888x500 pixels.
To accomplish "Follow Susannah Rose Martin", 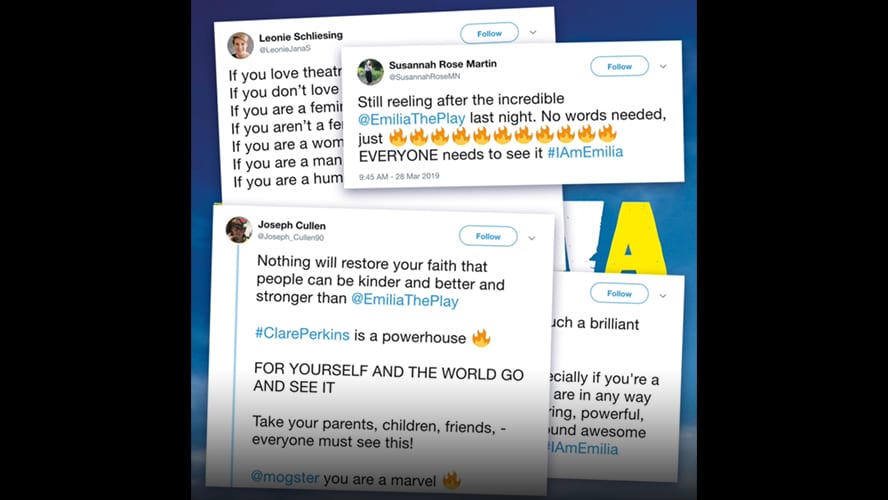I will (x=619, y=66).
